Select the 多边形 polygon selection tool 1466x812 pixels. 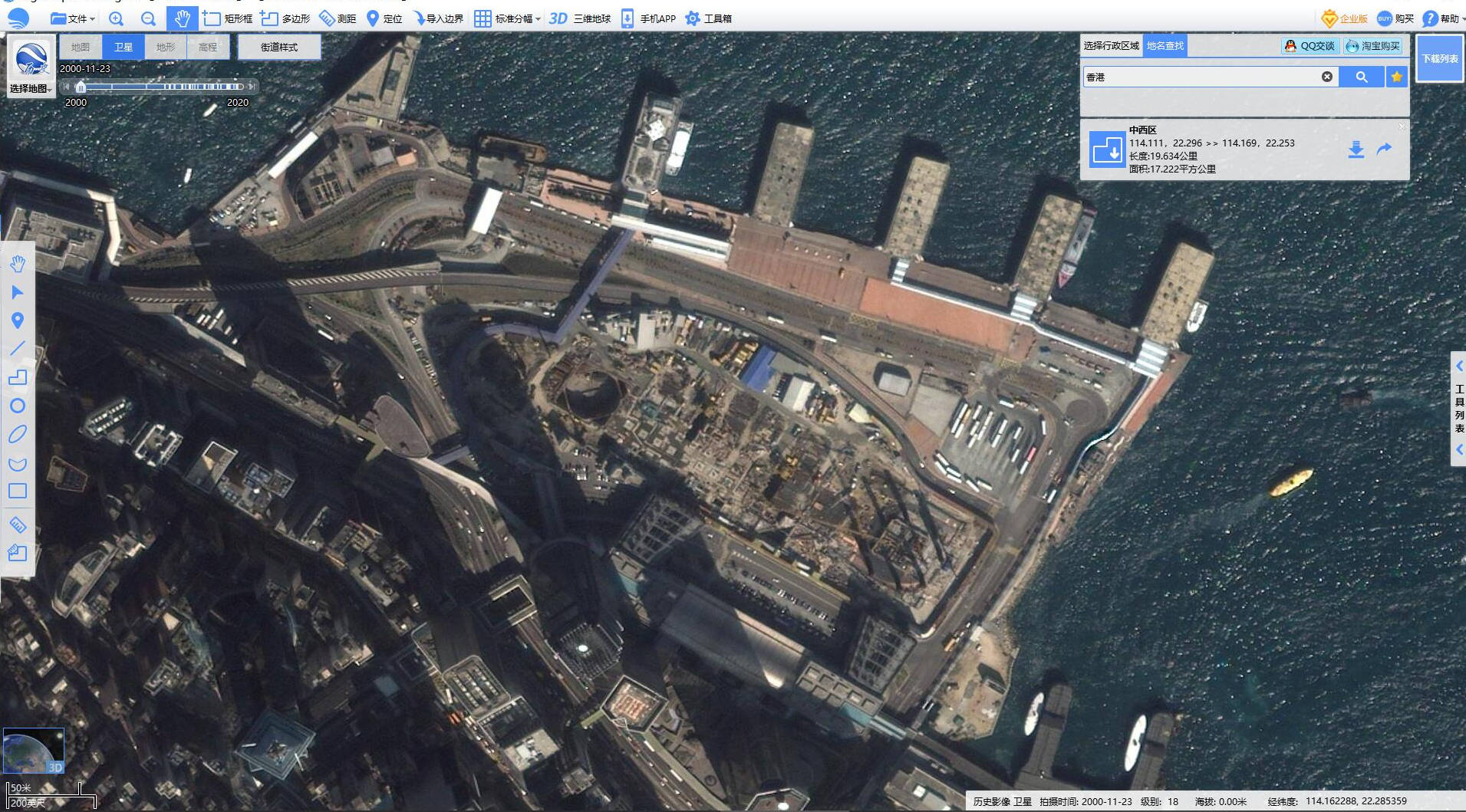click(285, 18)
